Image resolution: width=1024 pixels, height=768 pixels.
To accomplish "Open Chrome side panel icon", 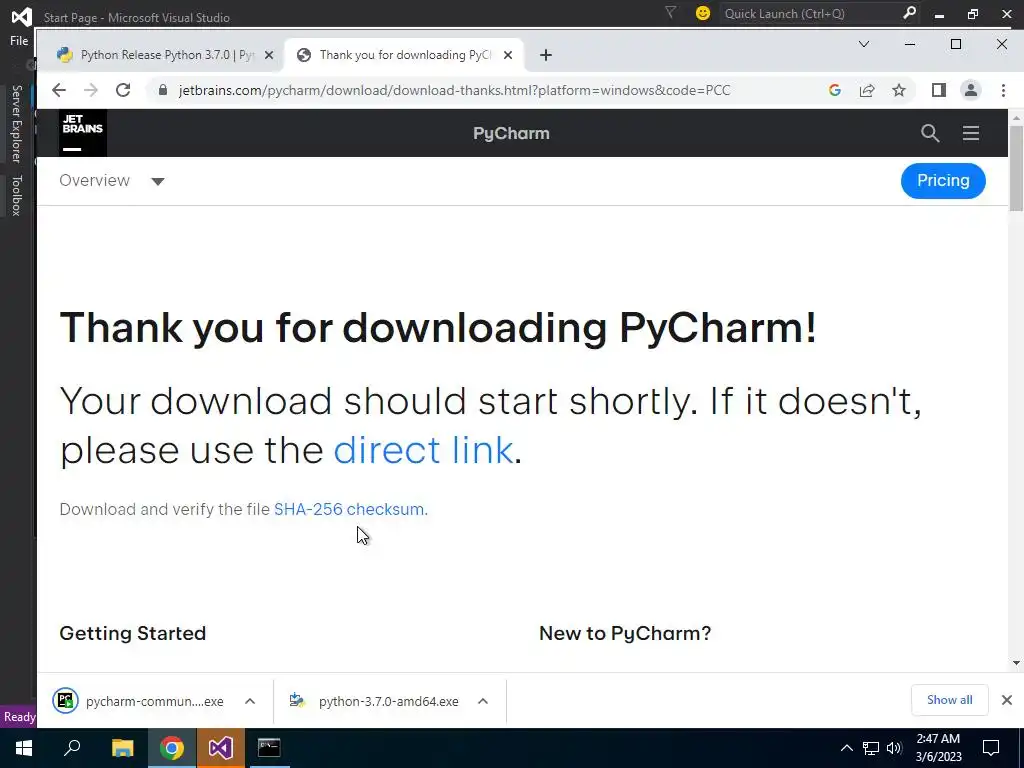I will coord(938,90).
